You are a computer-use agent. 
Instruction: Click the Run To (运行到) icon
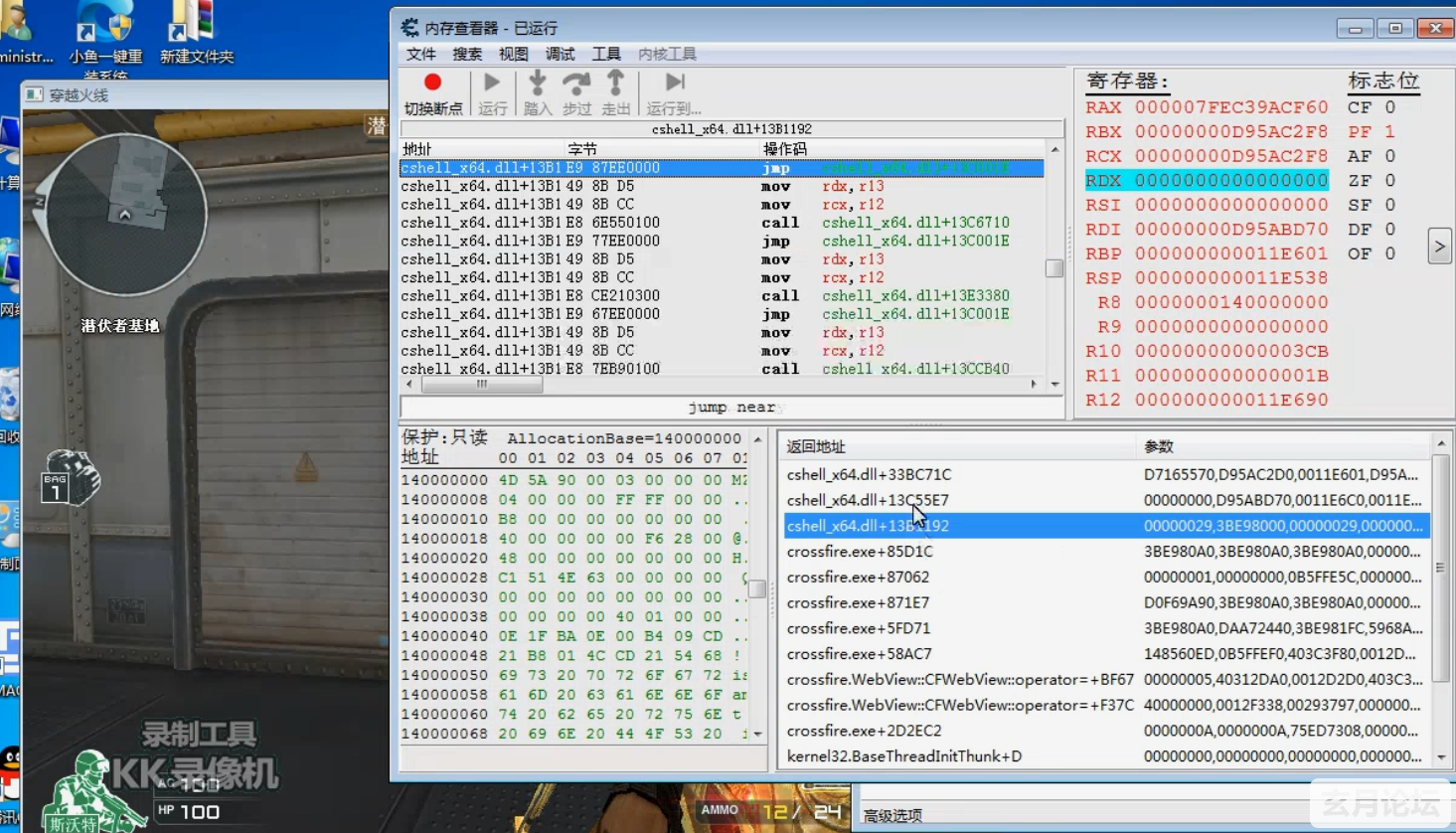pyautogui.click(x=675, y=83)
